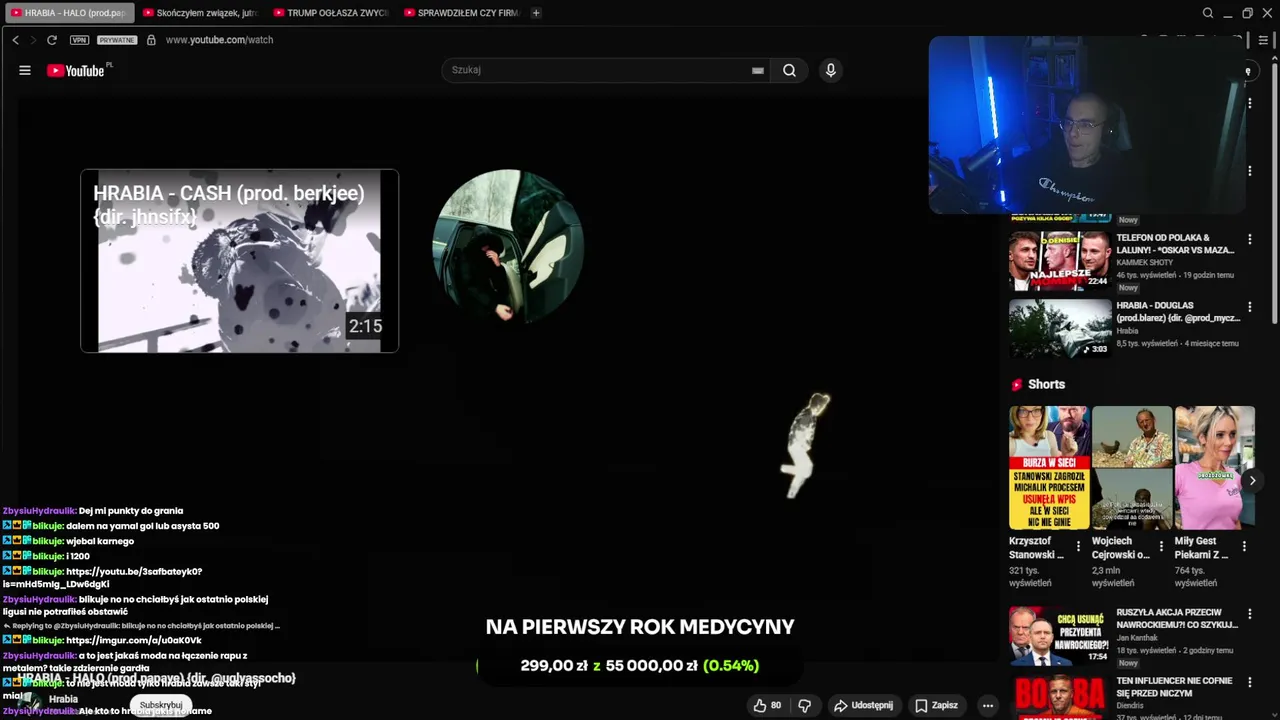Open YouTube hamburger guide menu
Screen dimensions: 1280x720
(x=25, y=70)
